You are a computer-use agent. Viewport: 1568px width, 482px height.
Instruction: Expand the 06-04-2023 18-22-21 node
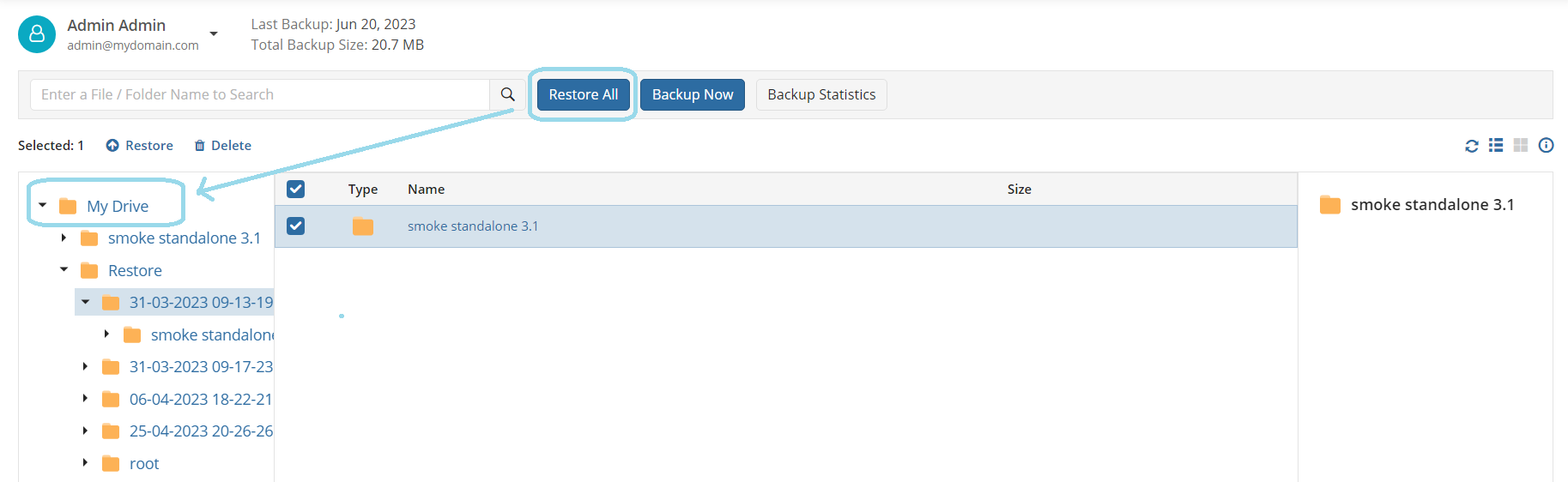(x=85, y=398)
